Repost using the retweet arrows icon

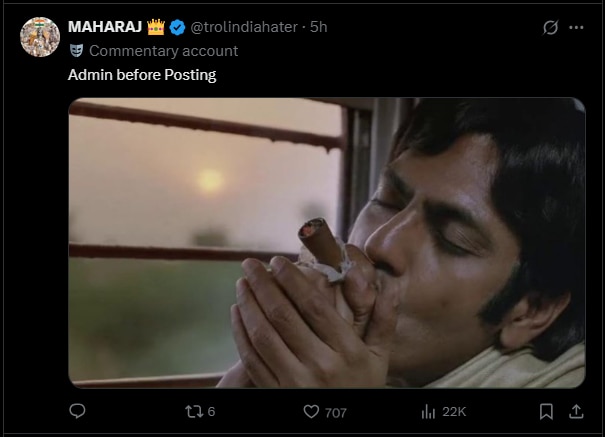195,411
